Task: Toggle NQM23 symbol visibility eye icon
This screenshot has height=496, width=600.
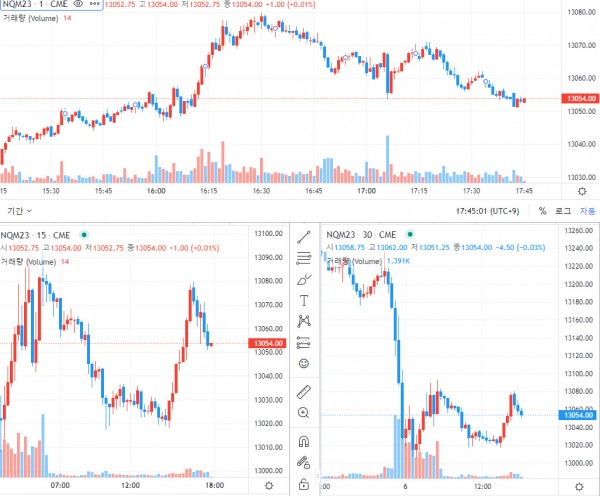Action: tap(78, 4)
